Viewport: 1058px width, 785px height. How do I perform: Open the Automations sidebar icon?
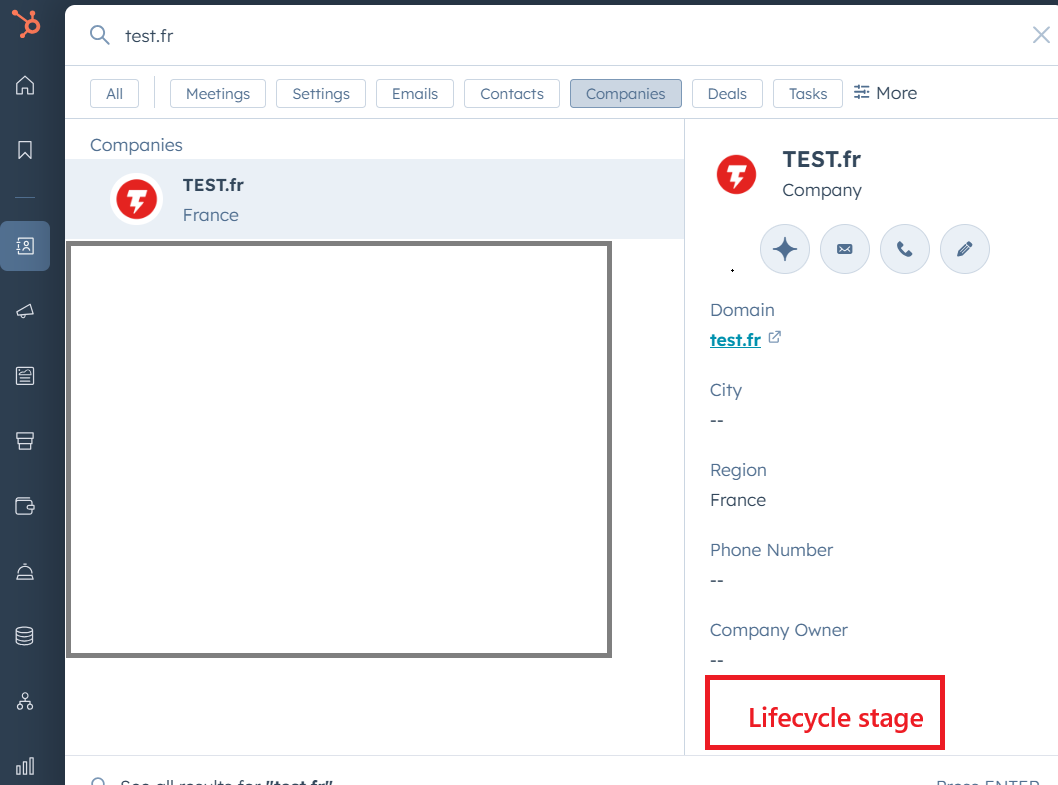pyautogui.click(x=24, y=701)
